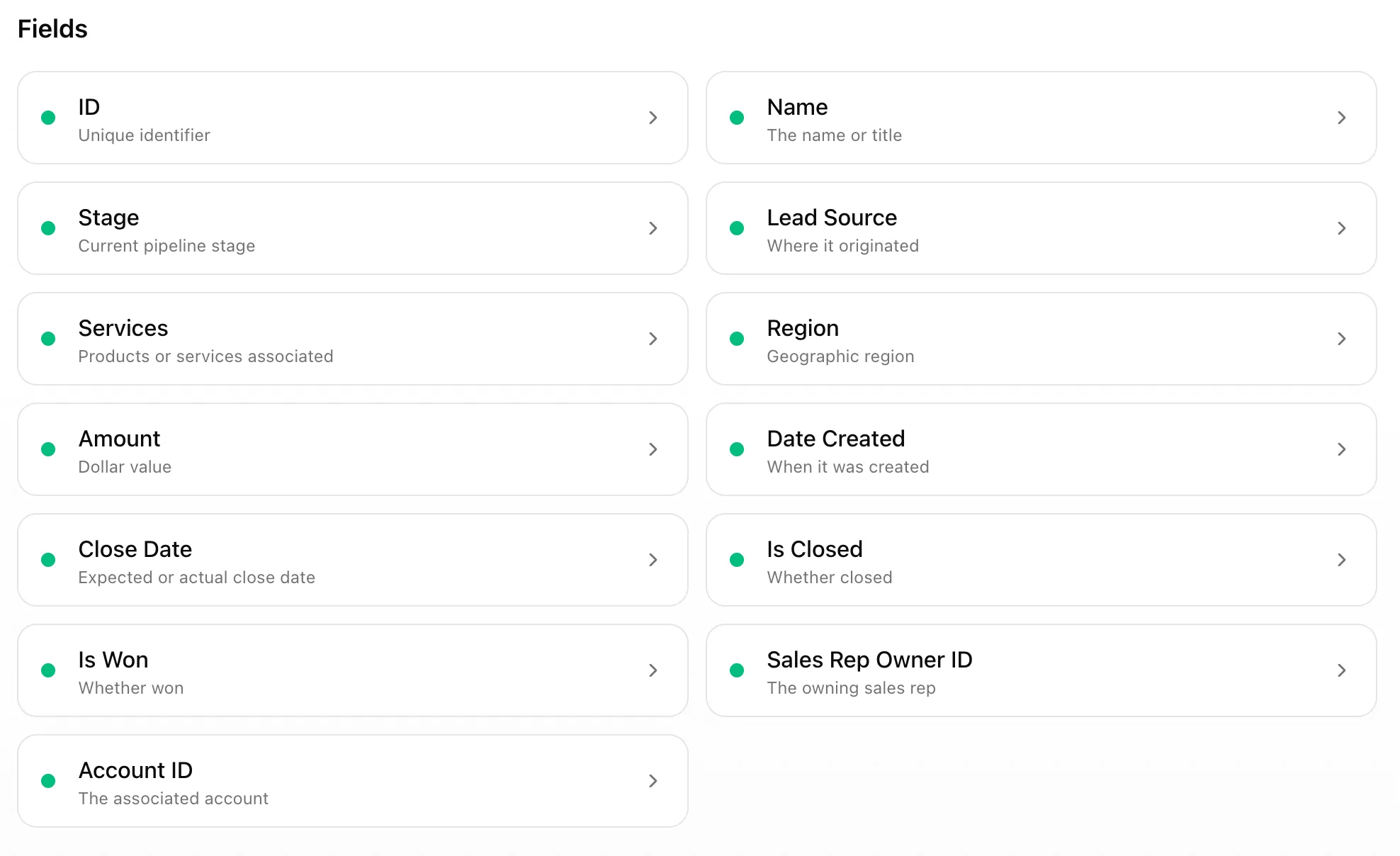Screen dimensions: 1400x856
Task: Select the Services field title
Action: (x=123, y=328)
